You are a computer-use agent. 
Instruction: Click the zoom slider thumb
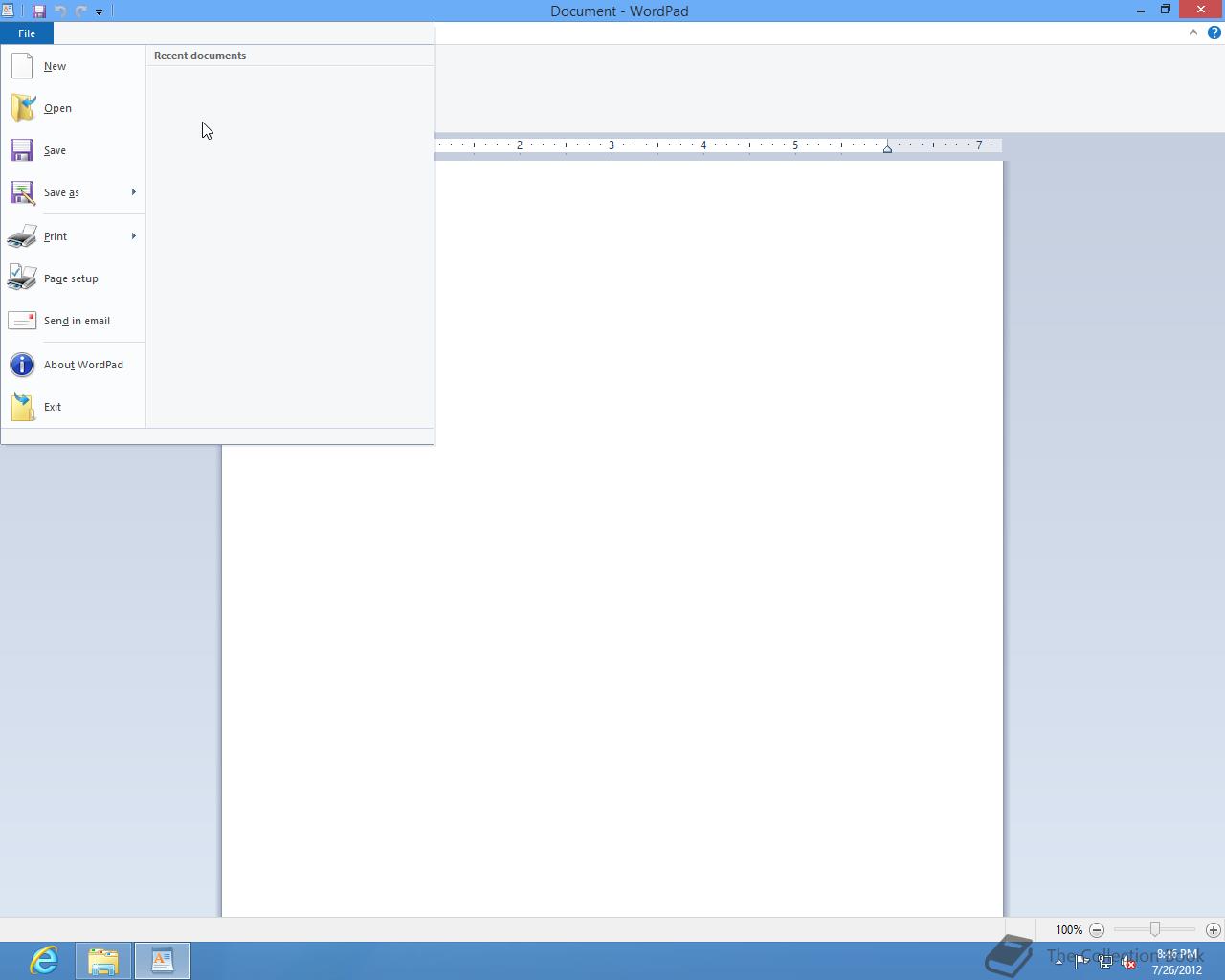click(x=1155, y=929)
